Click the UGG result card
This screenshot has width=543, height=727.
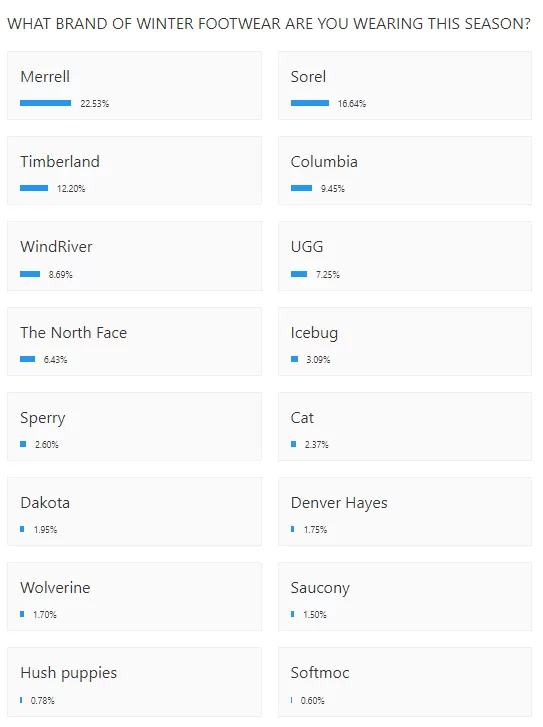[405, 256]
